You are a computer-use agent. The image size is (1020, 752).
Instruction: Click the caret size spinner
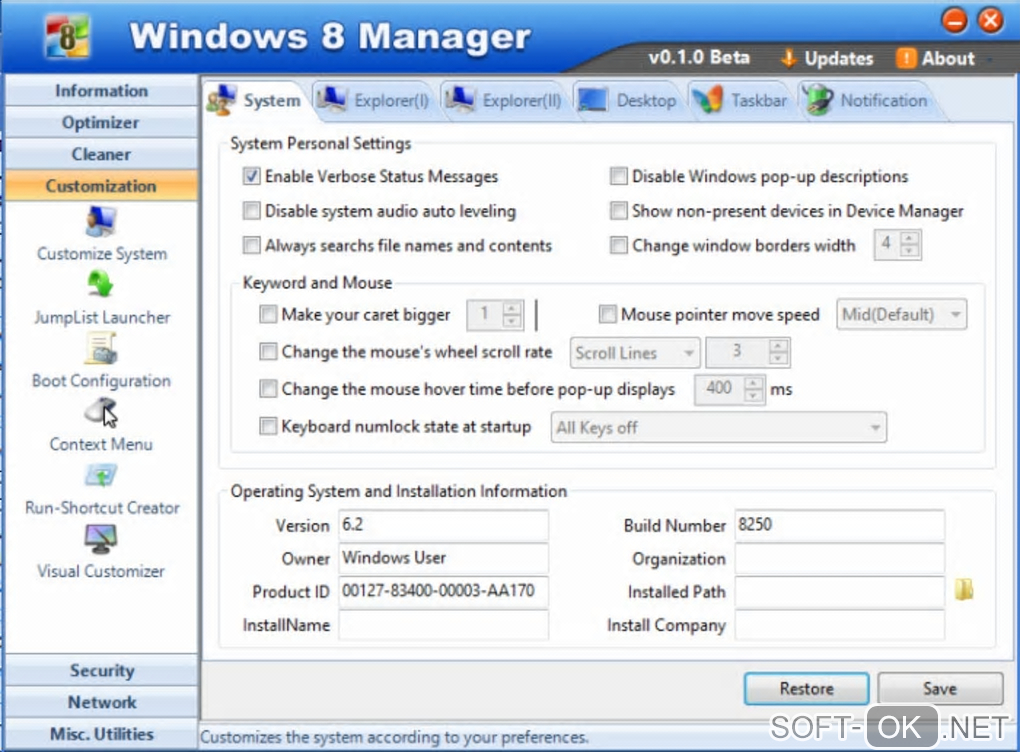point(495,315)
